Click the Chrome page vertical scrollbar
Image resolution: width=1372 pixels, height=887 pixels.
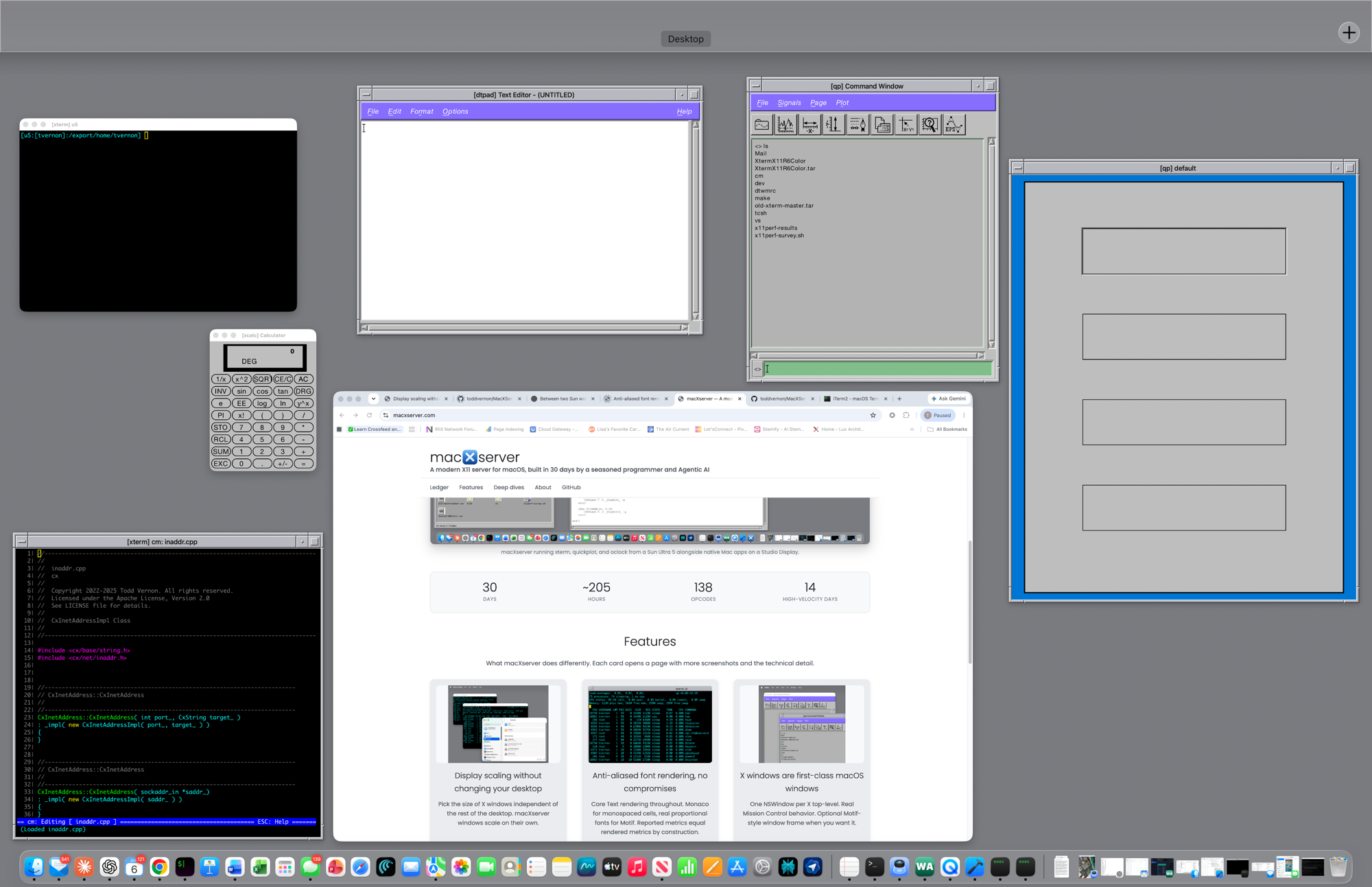tap(969, 602)
